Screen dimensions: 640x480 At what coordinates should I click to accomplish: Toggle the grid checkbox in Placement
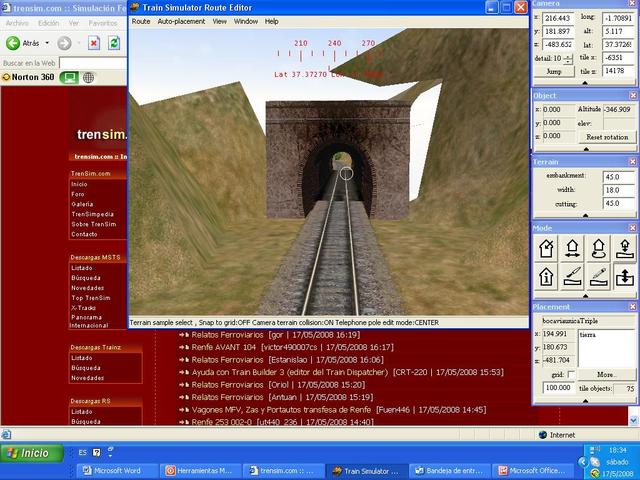coord(573,375)
